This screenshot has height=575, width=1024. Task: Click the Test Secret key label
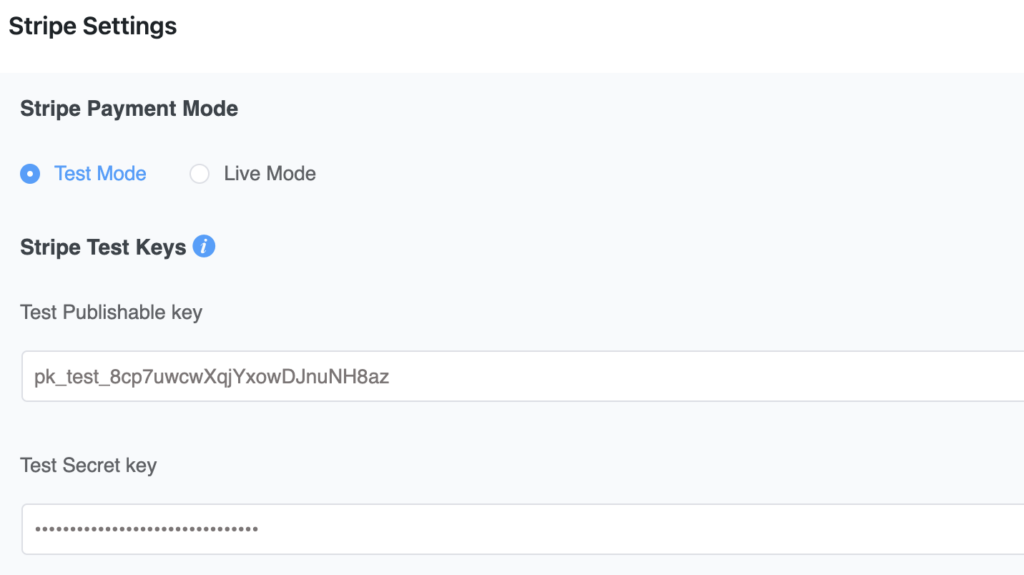pyautogui.click(x=88, y=465)
